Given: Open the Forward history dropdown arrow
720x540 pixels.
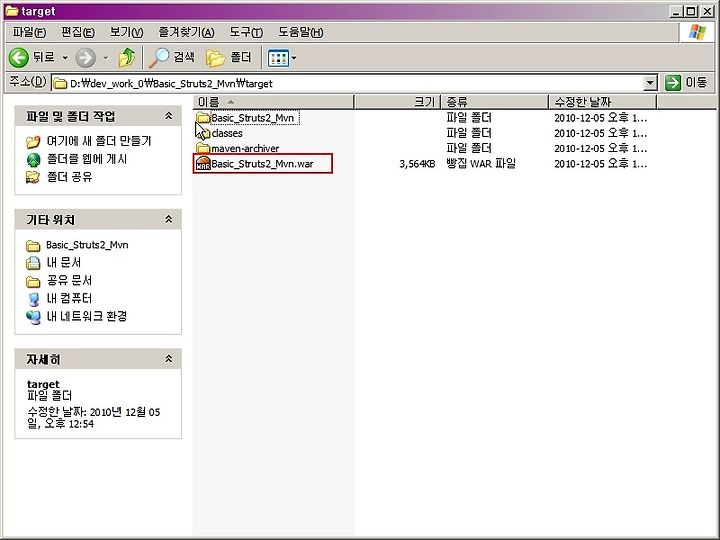Looking at the screenshot, I should [106, 58].
